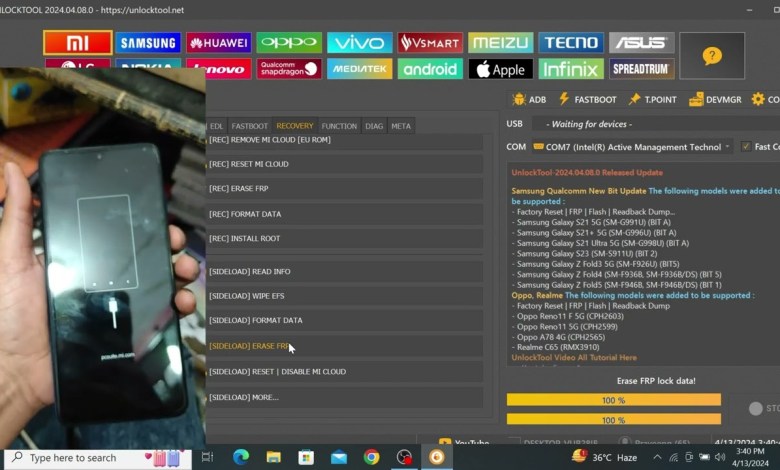Open the T.POINT test point tool

tap(652, 99)
